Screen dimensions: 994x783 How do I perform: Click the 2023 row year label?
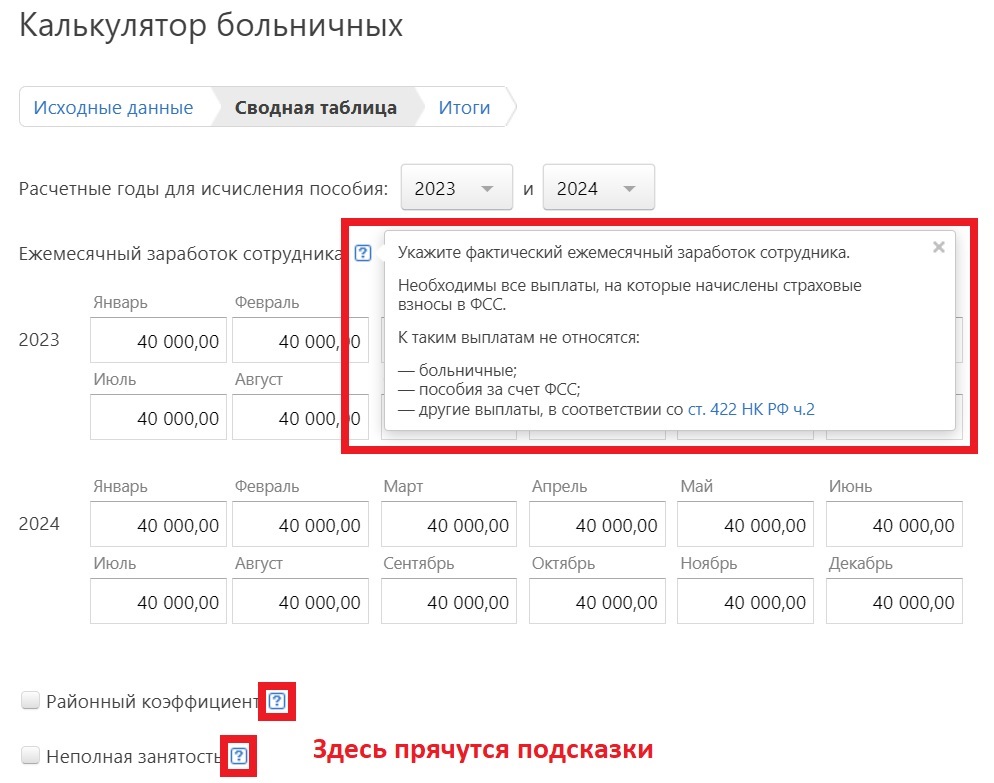[x=39, y=340]
